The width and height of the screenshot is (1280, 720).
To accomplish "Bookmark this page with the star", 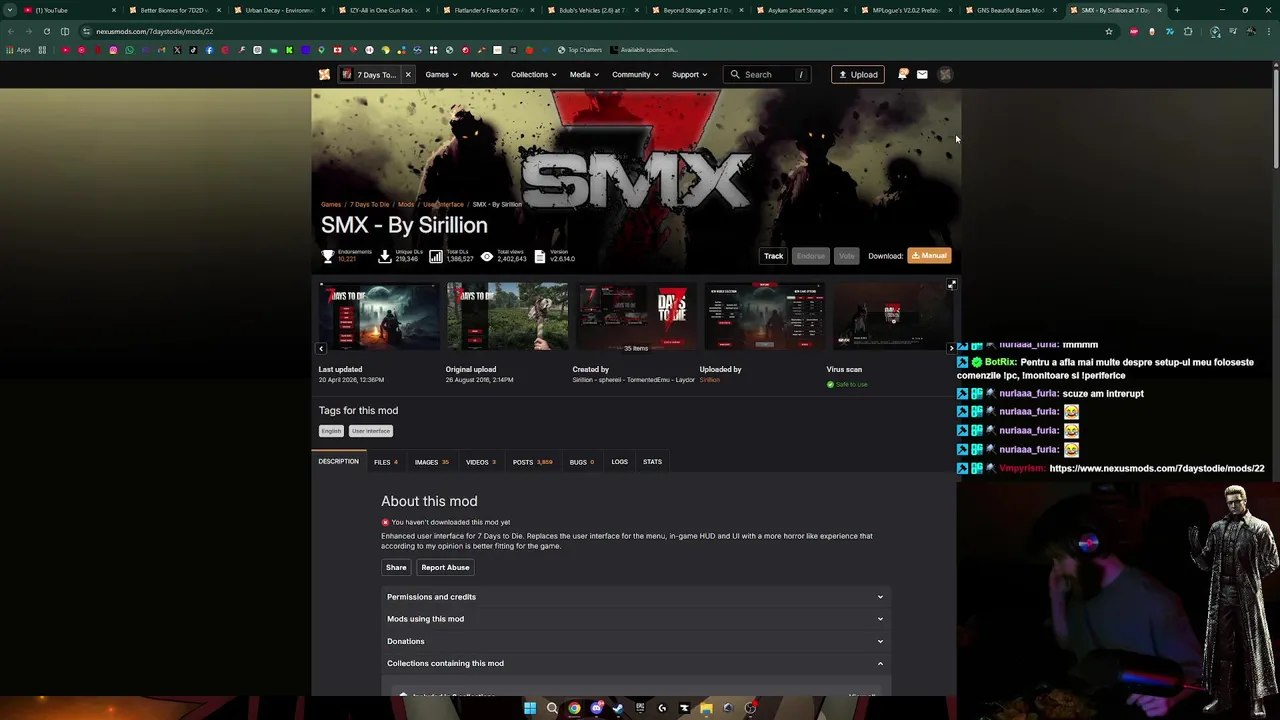I will tap(1108, 31).
